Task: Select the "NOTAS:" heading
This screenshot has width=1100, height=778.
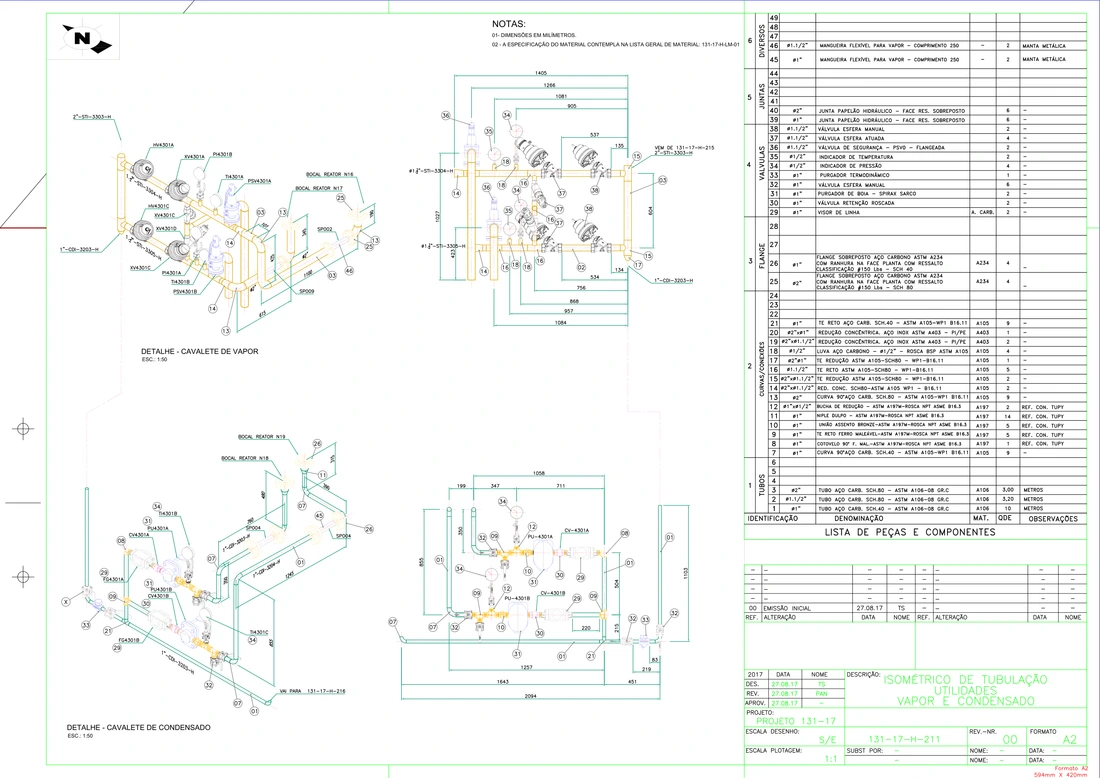Action: pyautogui.click(x=509, y=24)
